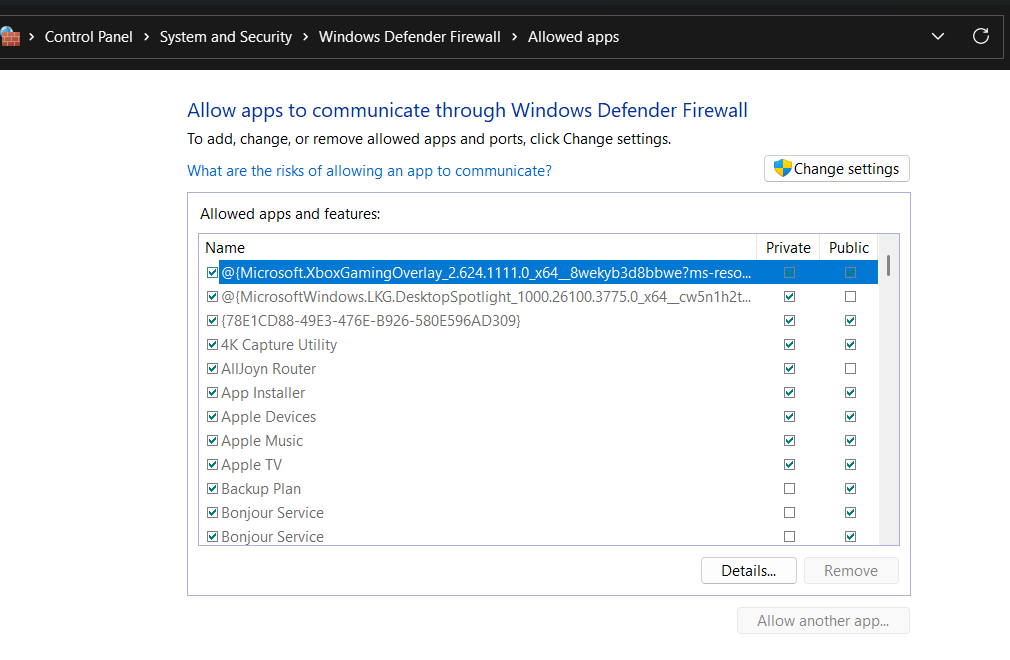Toggle checkbox next to 4K Capture Utility
Screen dimensions: 1010x660
tap(212, 344)
